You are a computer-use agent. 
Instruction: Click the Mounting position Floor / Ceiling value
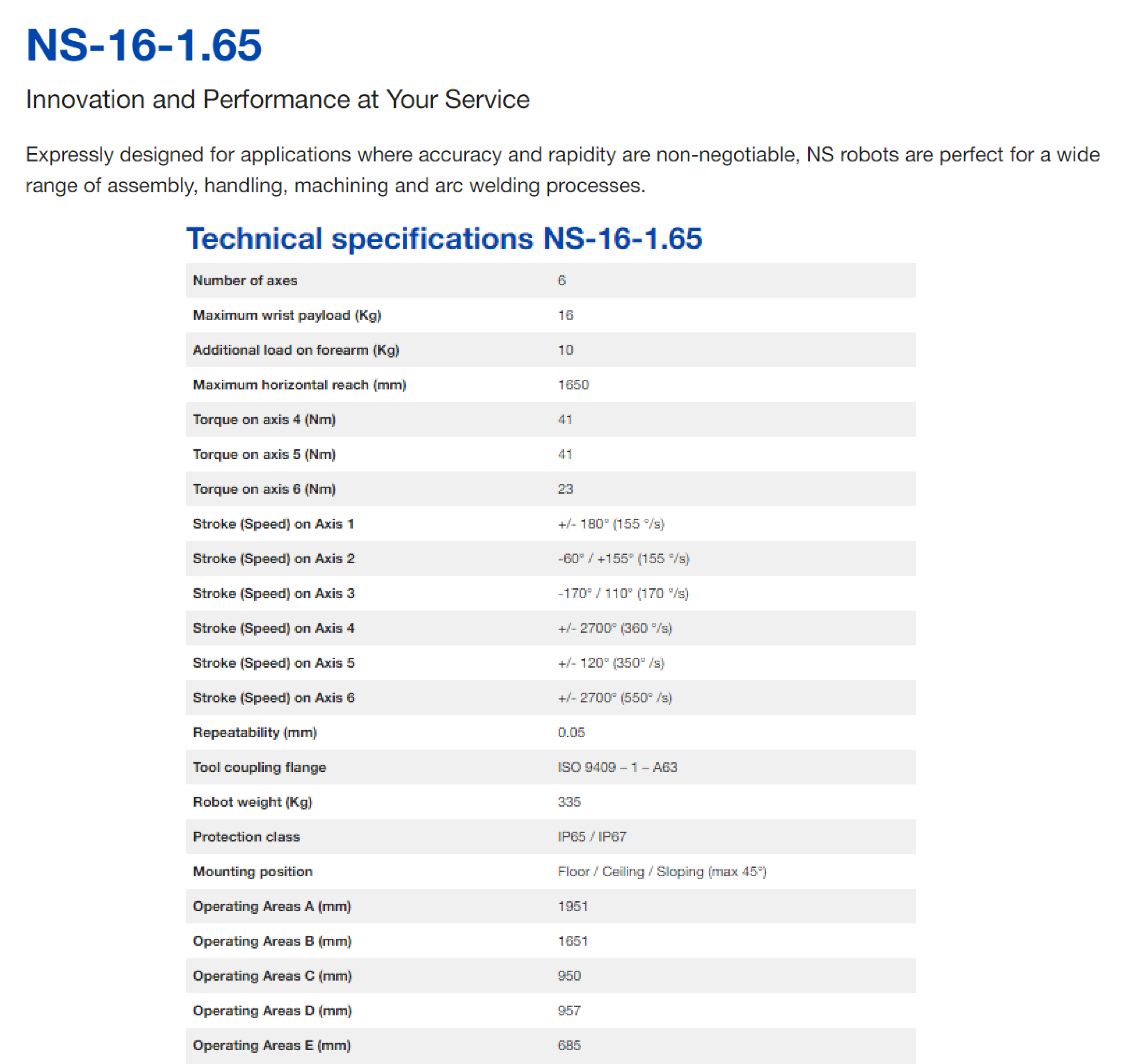[661, 872]
